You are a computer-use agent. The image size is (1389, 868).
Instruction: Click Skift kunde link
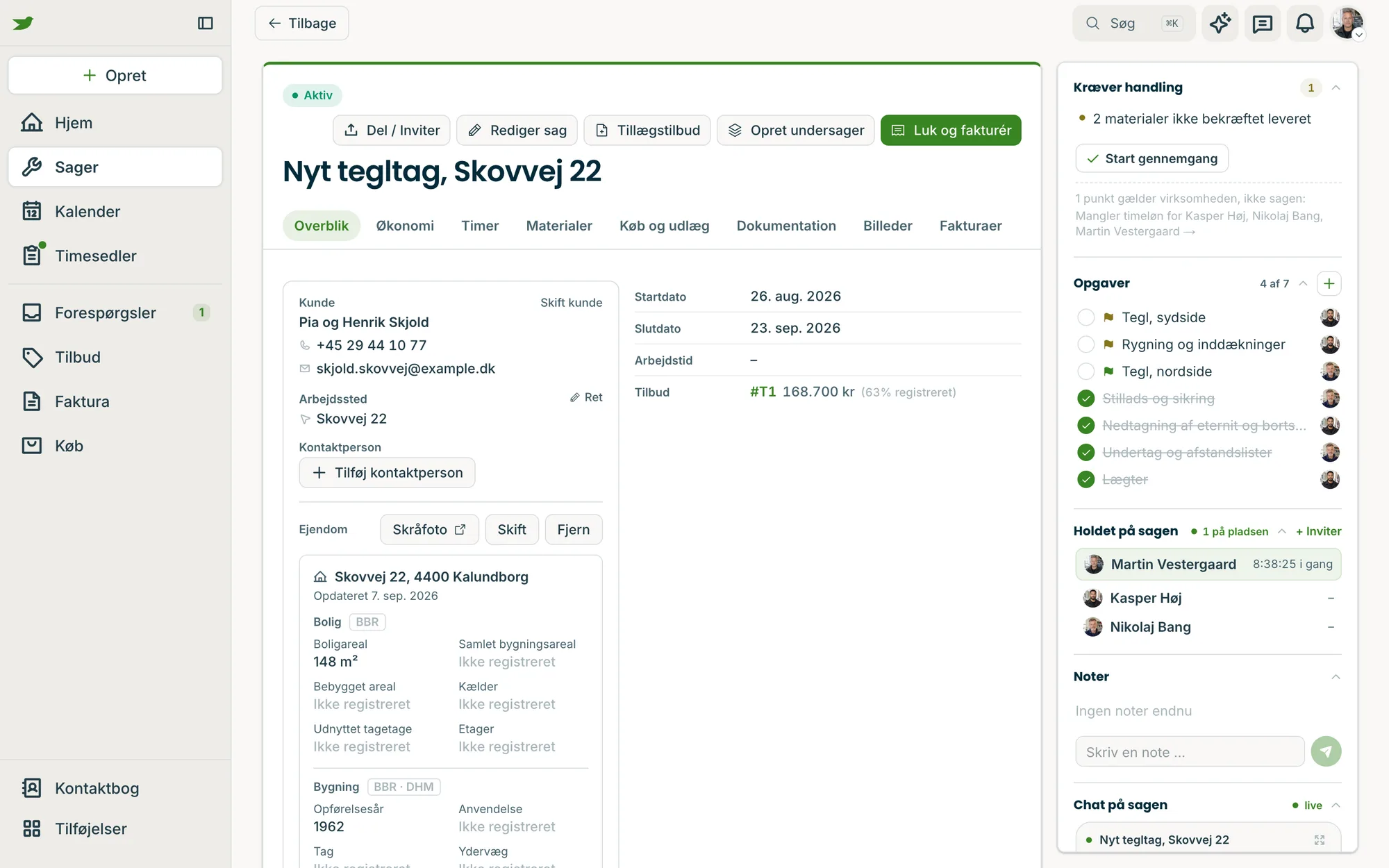[x=572, y=303]
